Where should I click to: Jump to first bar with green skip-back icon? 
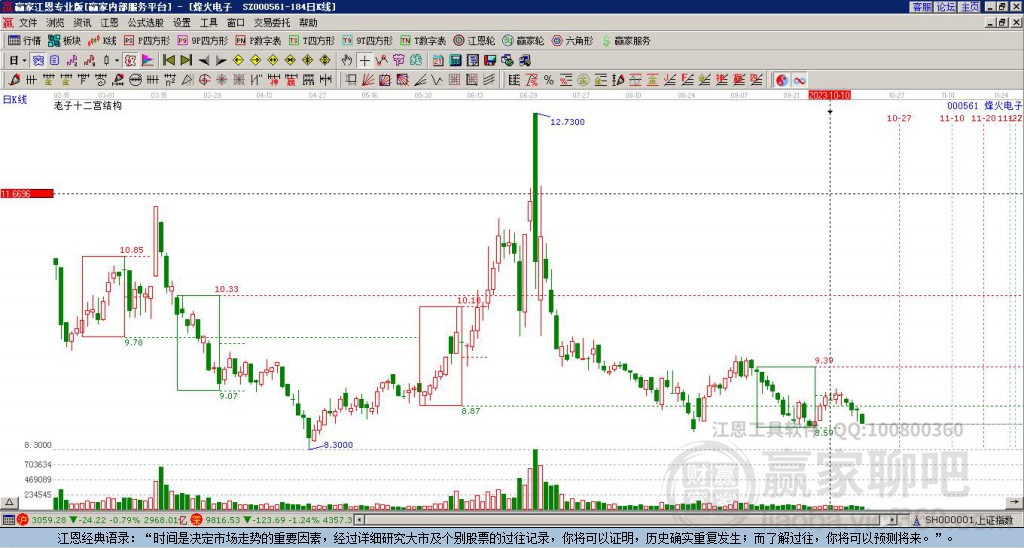click(x=168, y=61)
